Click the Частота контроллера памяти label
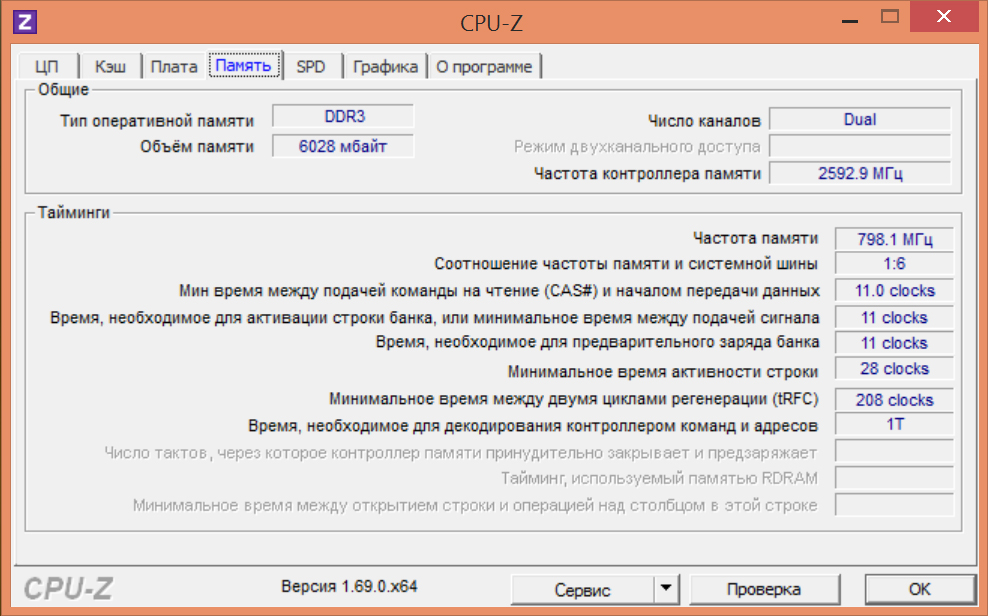988x616 pixels. (648, 174)
